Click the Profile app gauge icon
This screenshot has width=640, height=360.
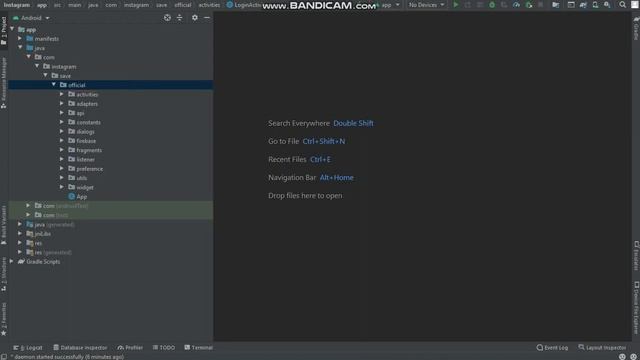(x=516, y=5)
